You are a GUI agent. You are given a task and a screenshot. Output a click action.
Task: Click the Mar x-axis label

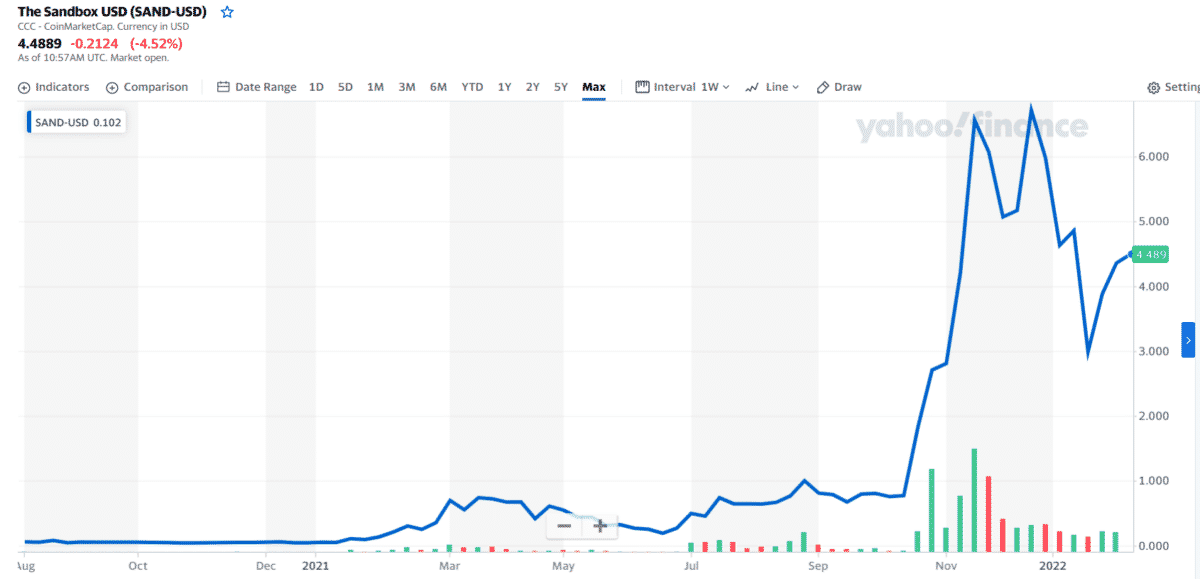[x=449, y=566]
